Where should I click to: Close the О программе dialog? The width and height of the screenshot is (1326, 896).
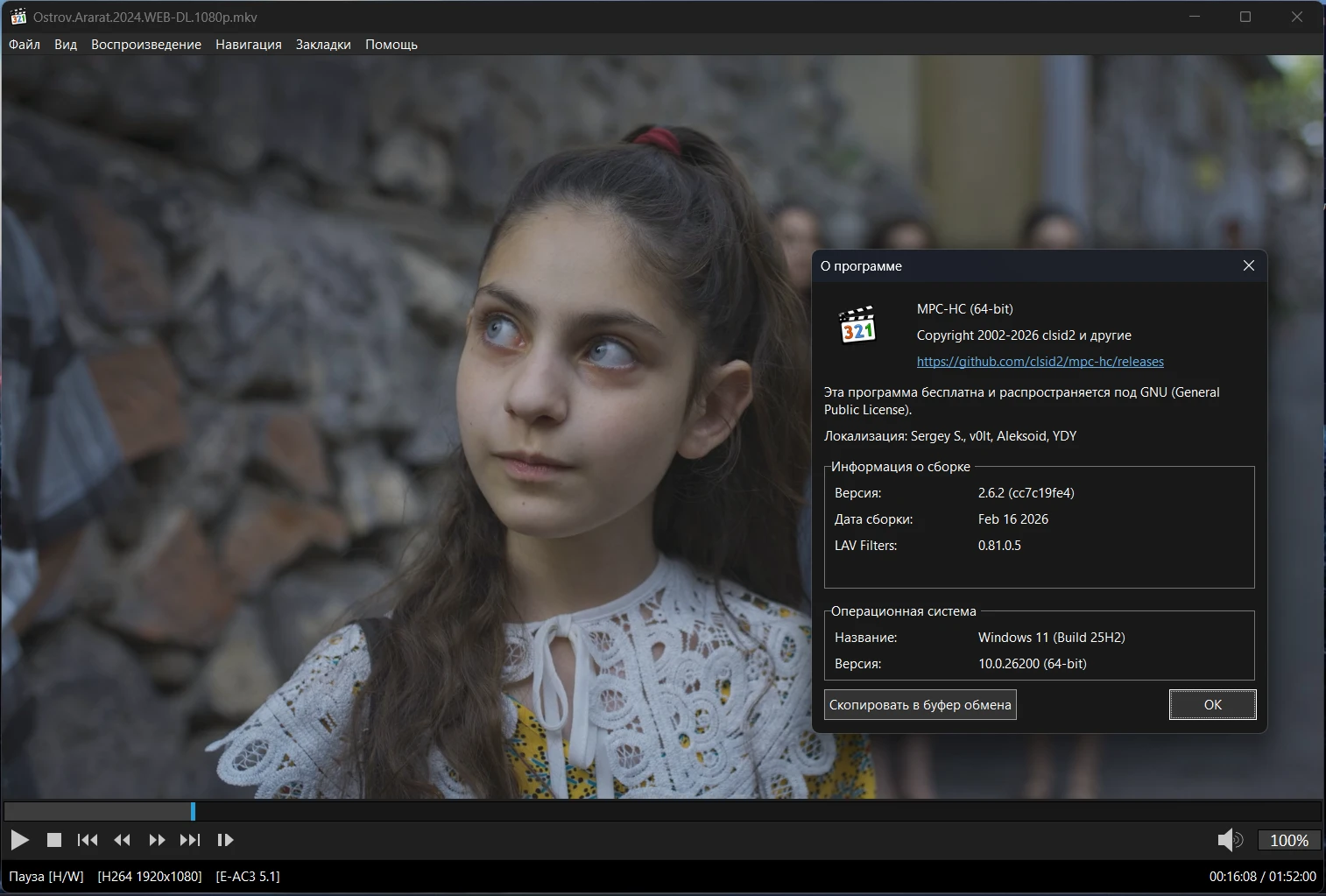click(x=1248, y=266)
